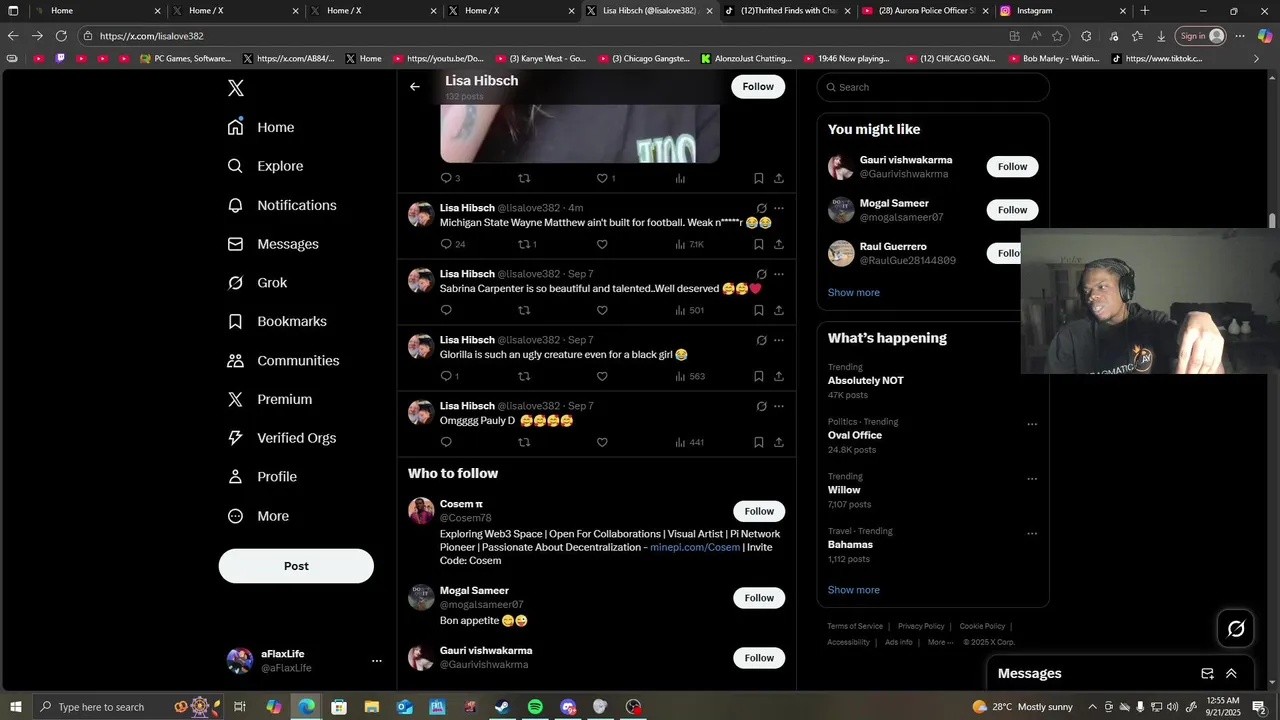
Task: Like the Michigan State post
Action: click(602, 244)
